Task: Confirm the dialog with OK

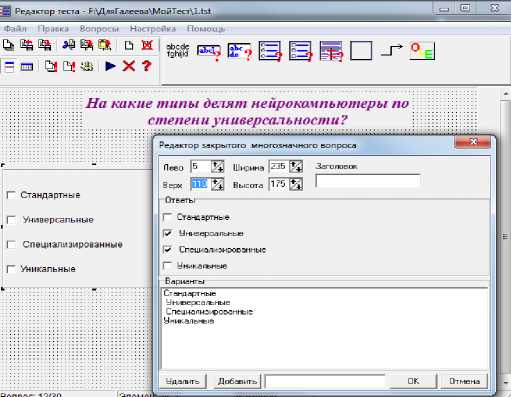Action: tap(413, 381)
